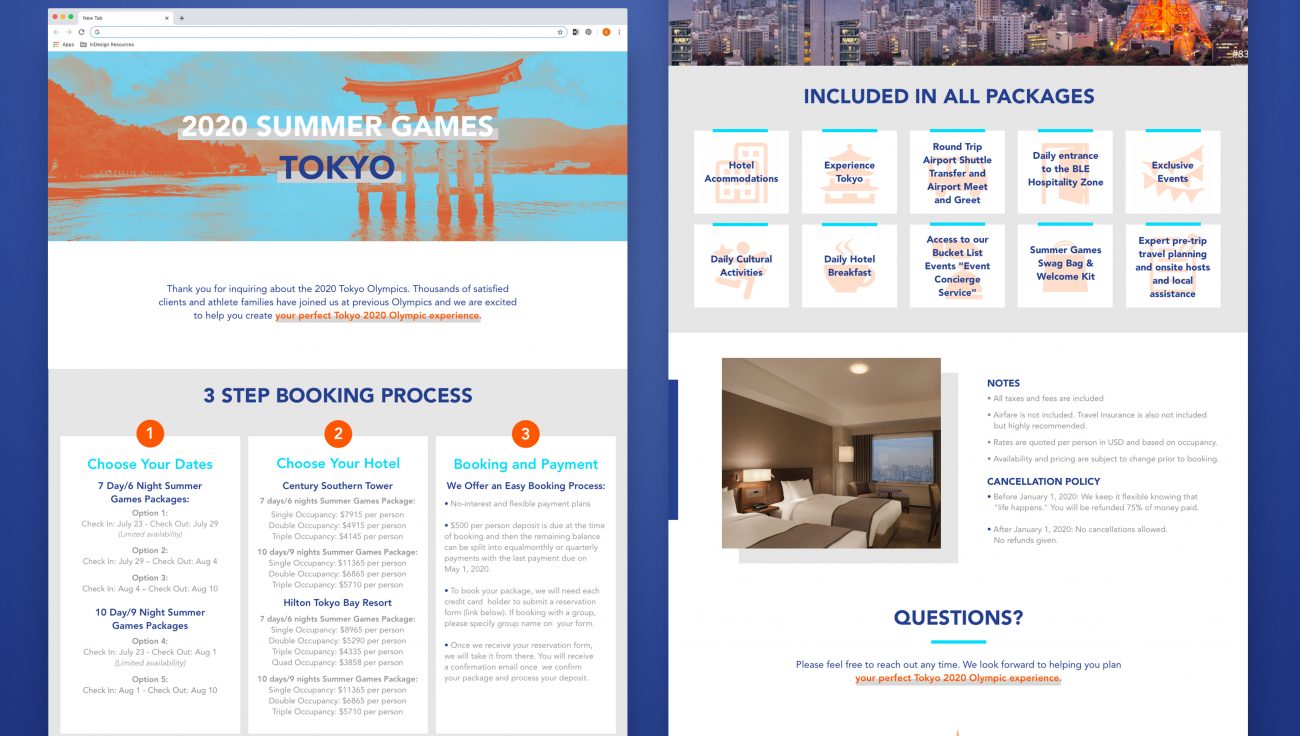
Task: Click the Daily Hotel Breakfast tile
Action: point(849,266)
